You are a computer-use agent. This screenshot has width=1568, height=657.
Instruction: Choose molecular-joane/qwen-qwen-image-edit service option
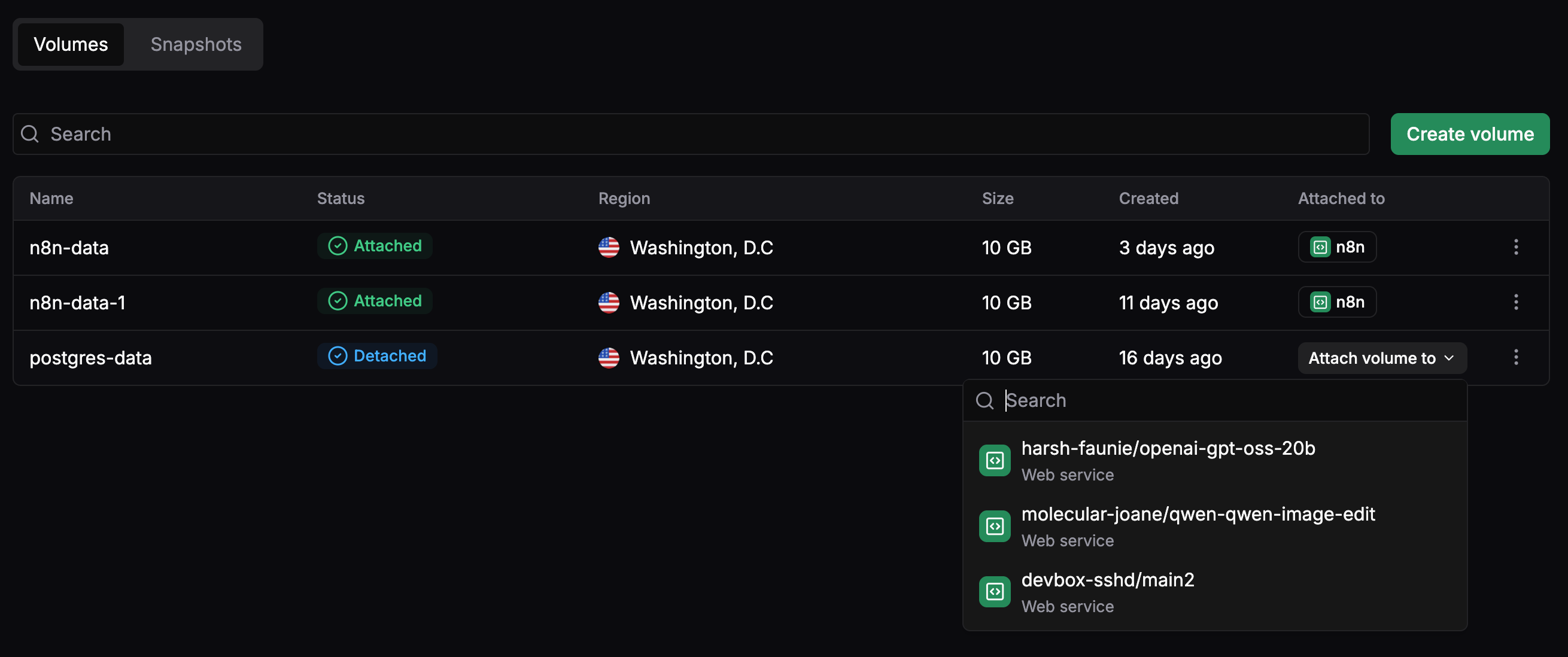click(x=1198, y=525)
